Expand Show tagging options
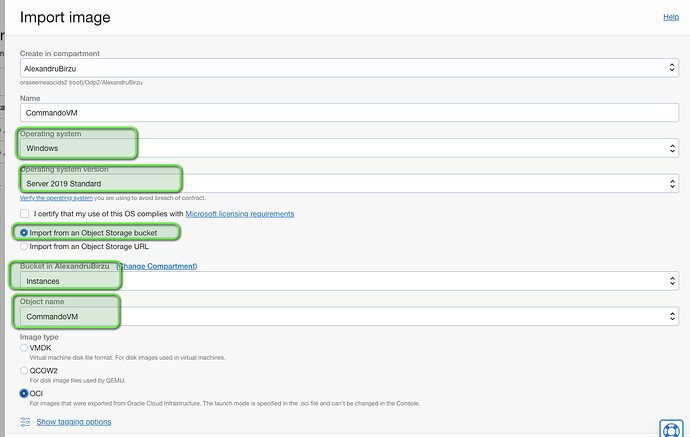 (73, 422)
